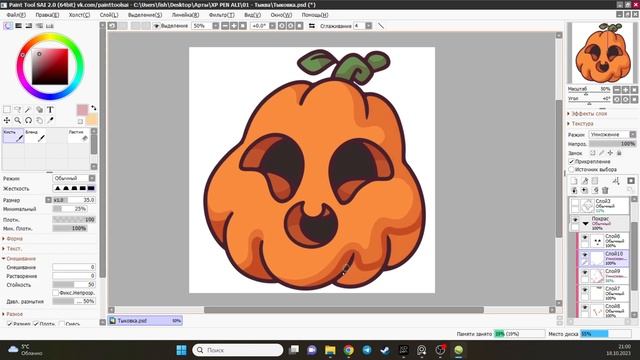The width and height of the screenshot is (640, 360).
Task: Open File Explorer from the taskbar
Action: click(x=330, y=350)
